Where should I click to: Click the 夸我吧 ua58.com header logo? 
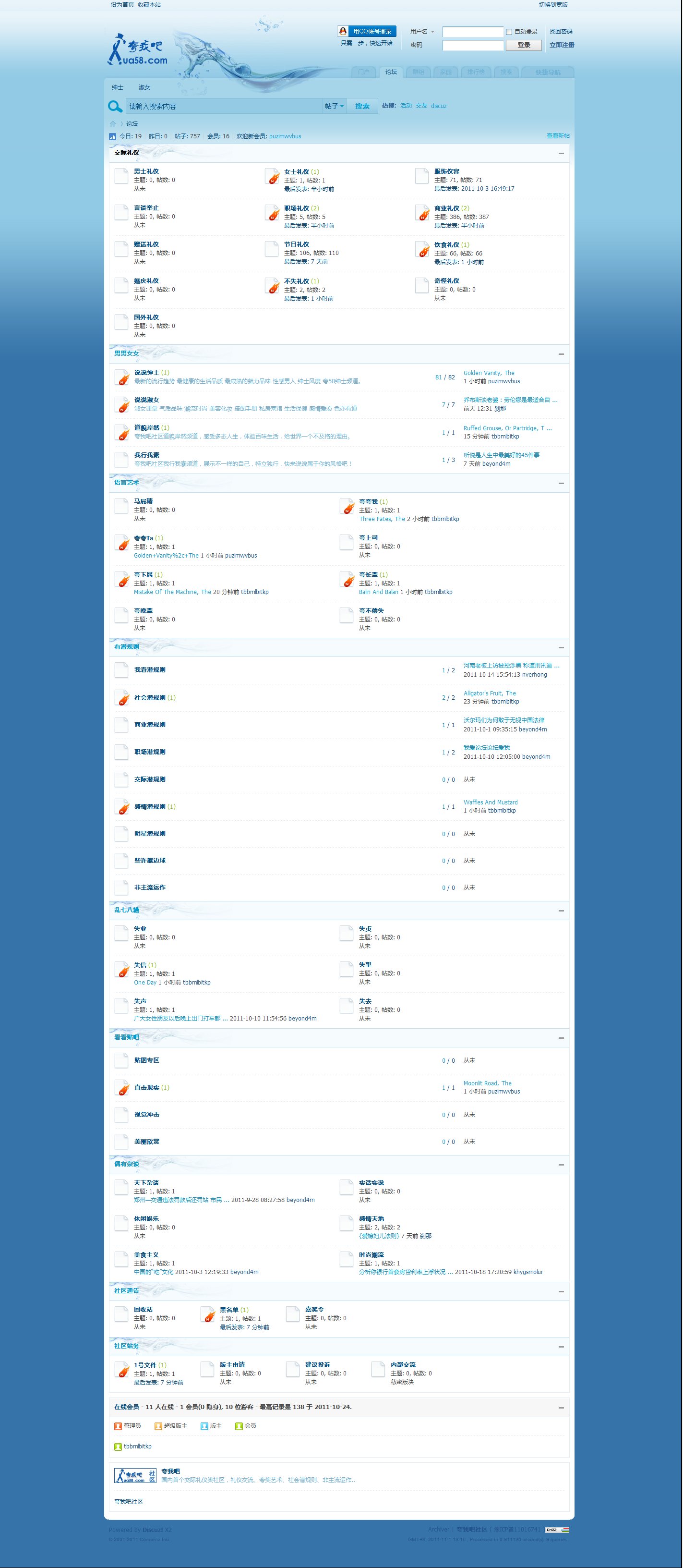point(138,50)
